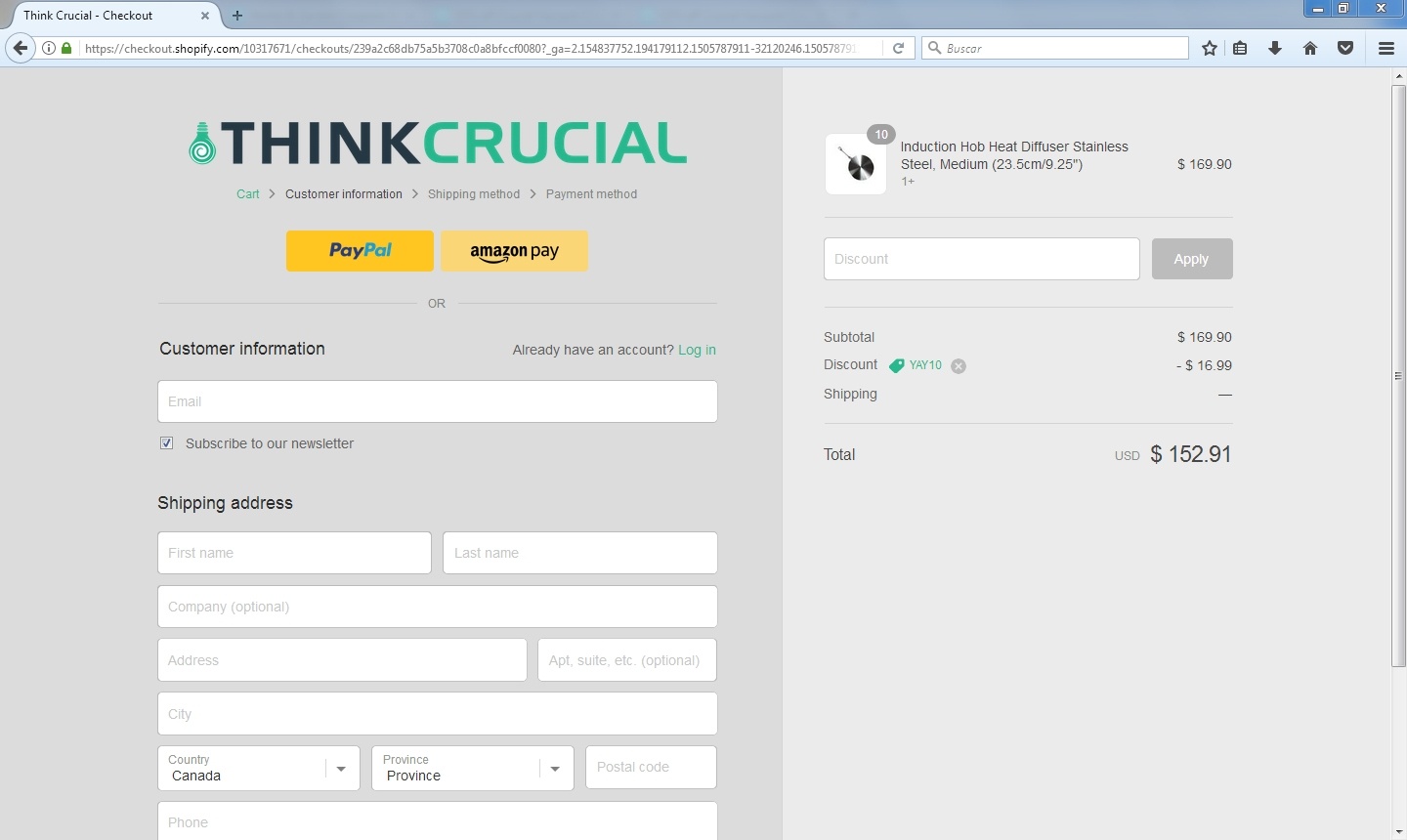Pay with the amazon pay button
The width and height of the screenshot is (1407, 840).
click(x=515, y=251)
